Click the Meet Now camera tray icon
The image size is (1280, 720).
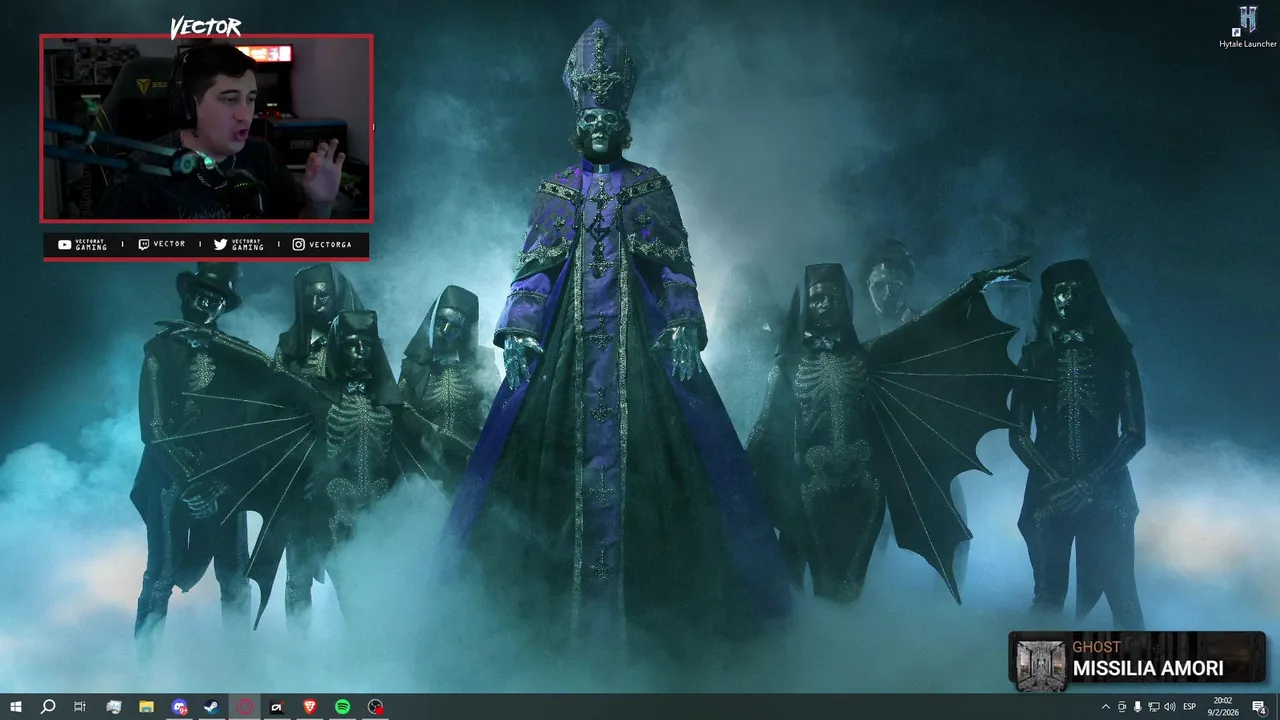click(x=1122, y=707)
